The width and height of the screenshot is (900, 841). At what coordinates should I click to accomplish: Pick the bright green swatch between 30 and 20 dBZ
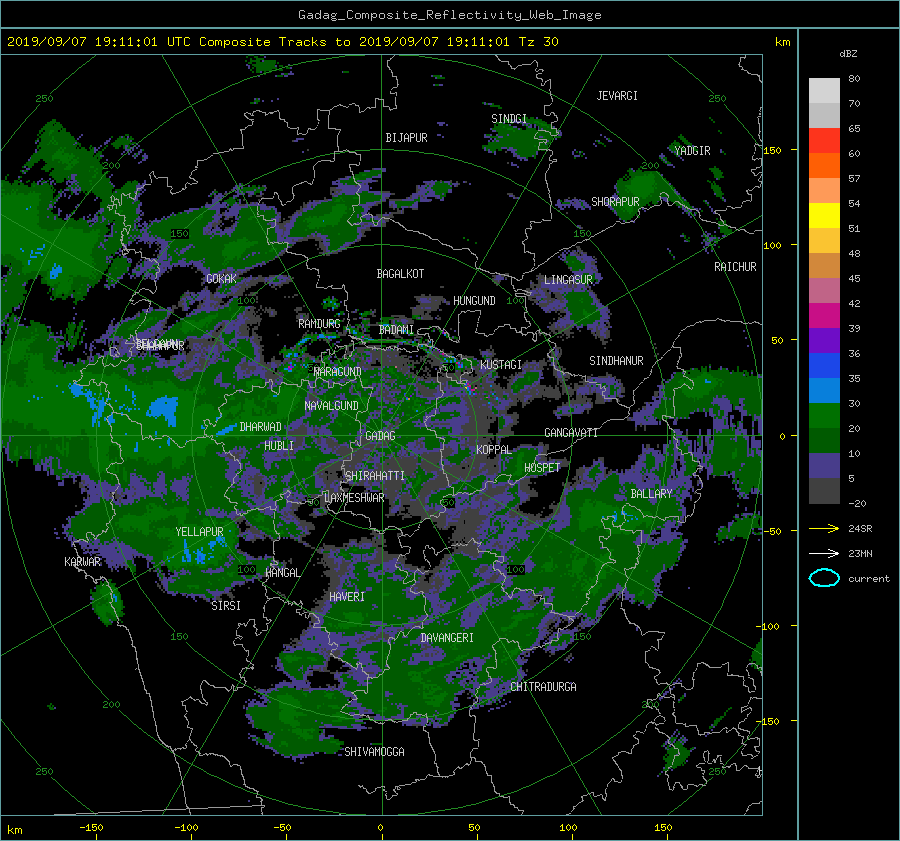824,416
